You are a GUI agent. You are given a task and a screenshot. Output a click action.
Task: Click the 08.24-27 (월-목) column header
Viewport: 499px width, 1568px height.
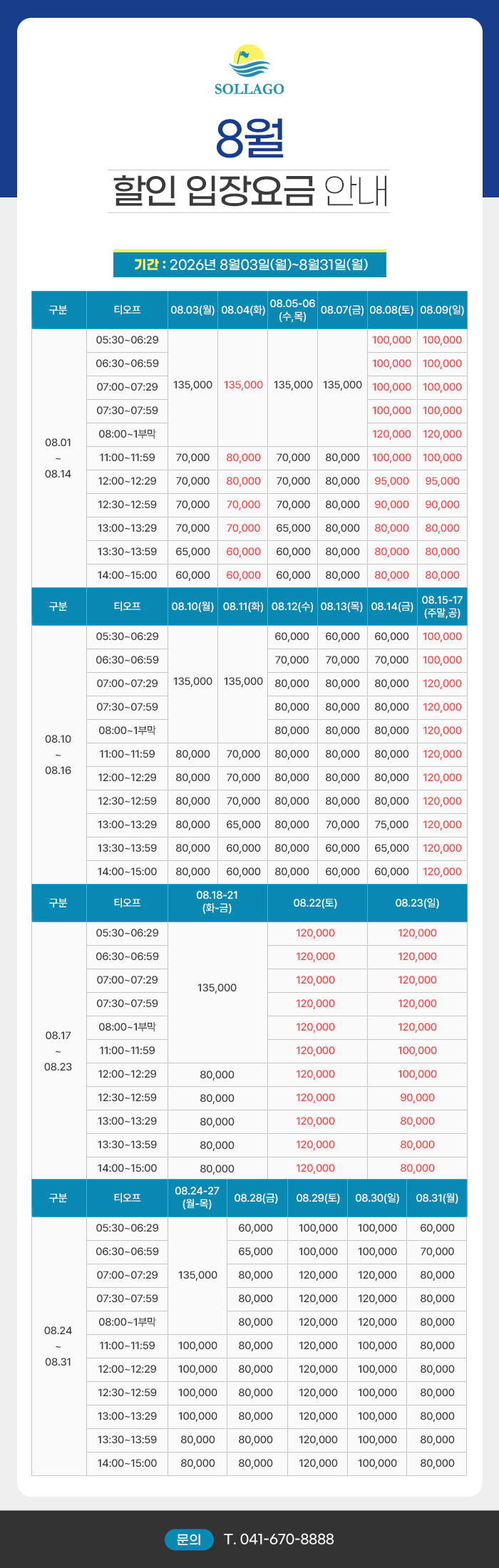pos(197,1198)
